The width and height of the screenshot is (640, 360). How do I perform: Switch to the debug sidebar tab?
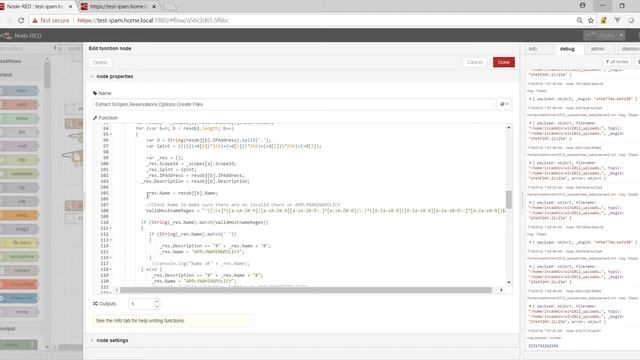[567, 49]
